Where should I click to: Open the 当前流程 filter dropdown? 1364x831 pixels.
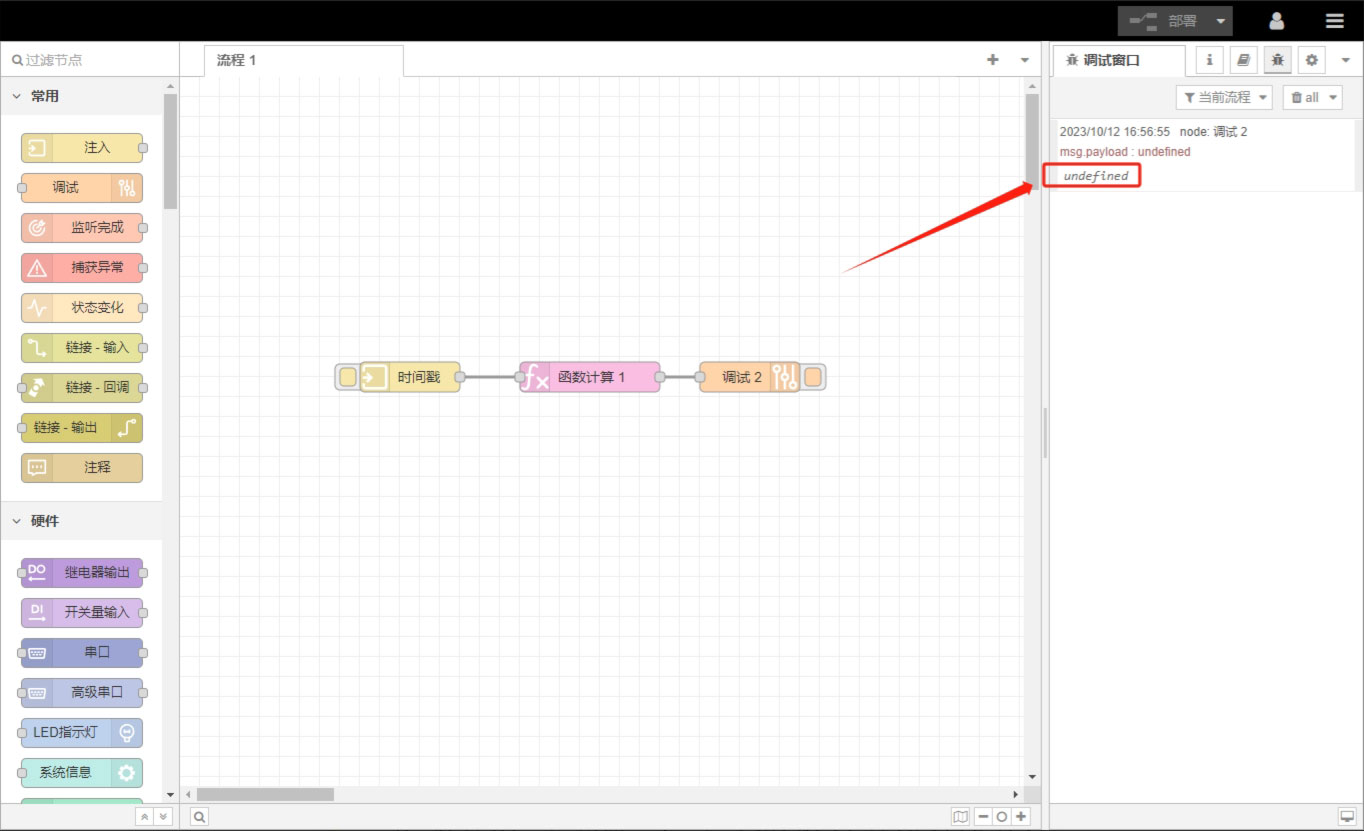(1224, 97)
